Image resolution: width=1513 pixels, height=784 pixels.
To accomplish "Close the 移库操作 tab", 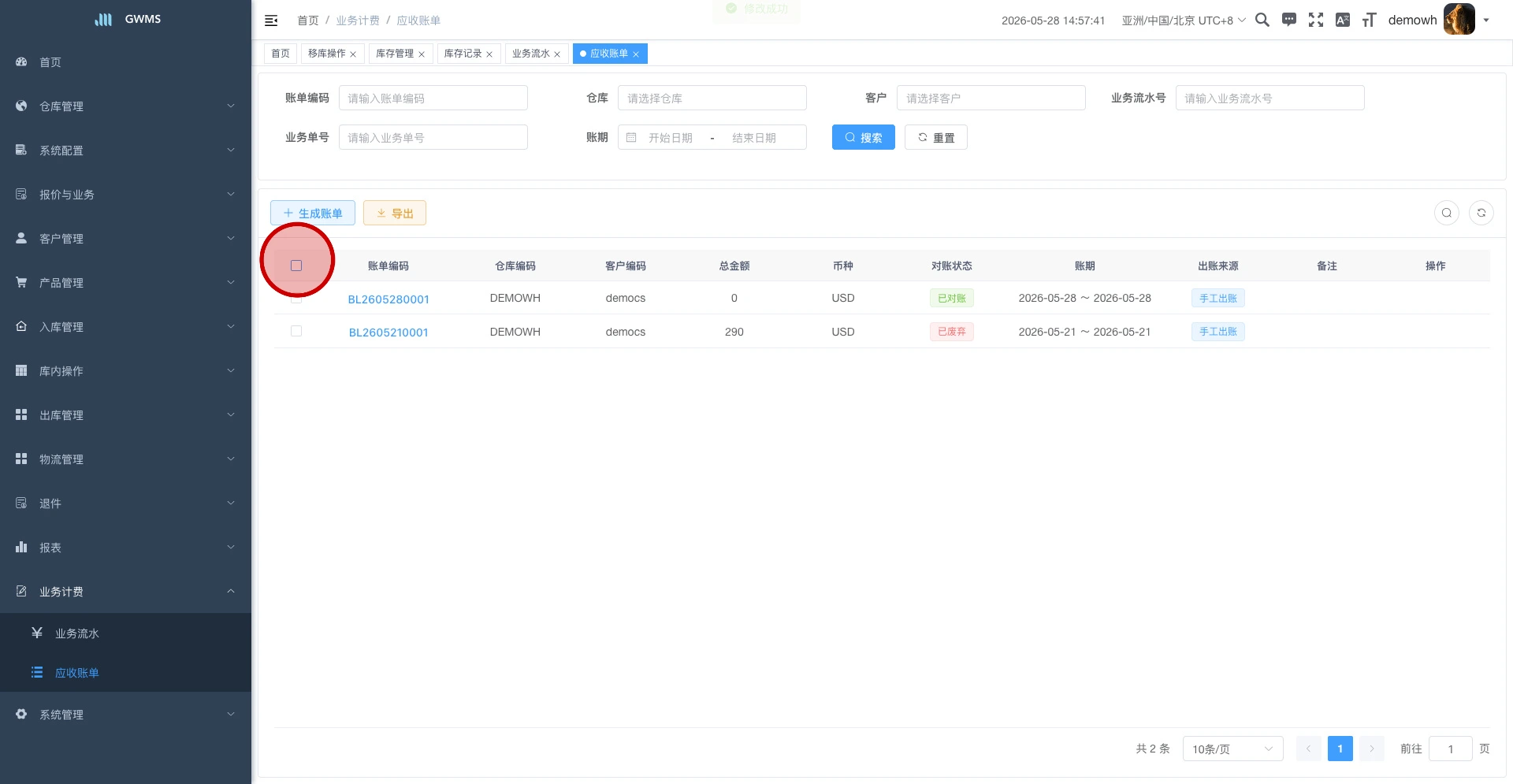I will click(353, 54).
